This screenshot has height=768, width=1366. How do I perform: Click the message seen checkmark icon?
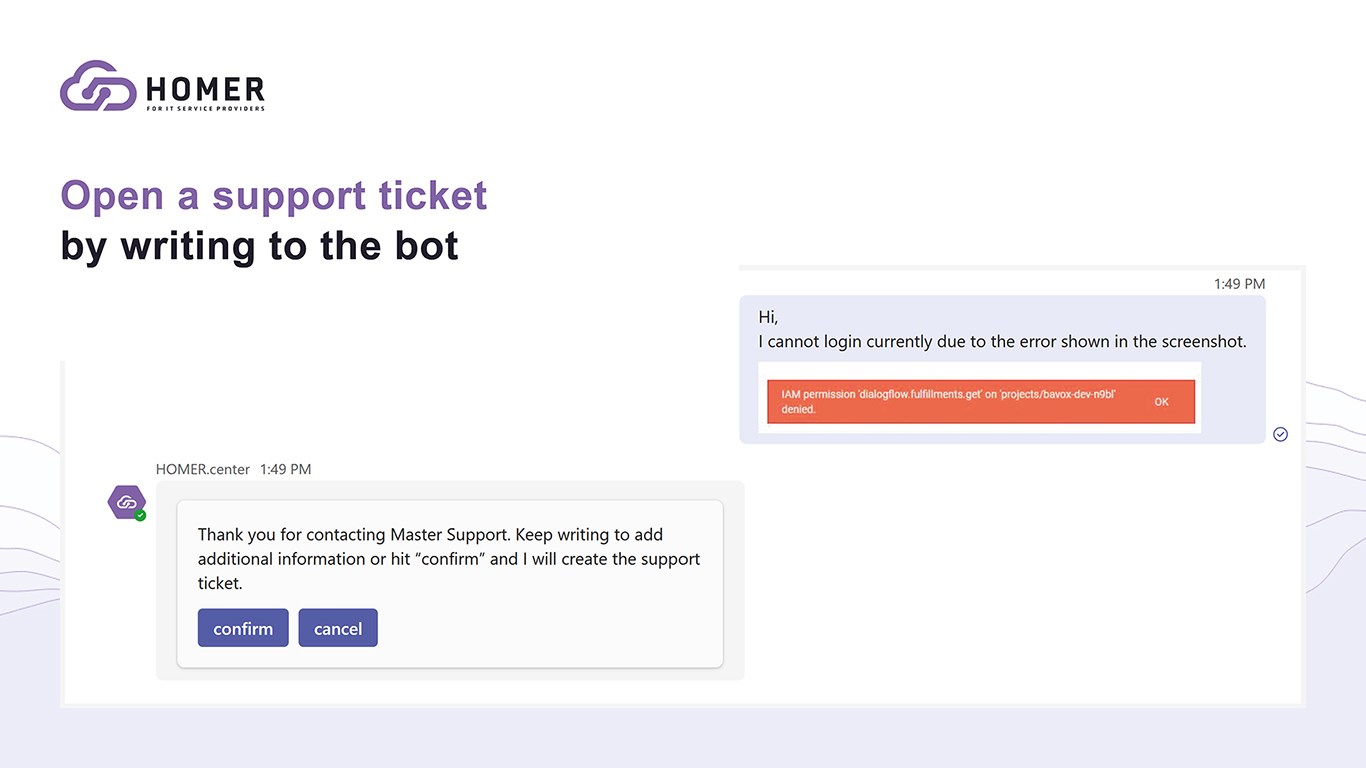coord(1280,434)
